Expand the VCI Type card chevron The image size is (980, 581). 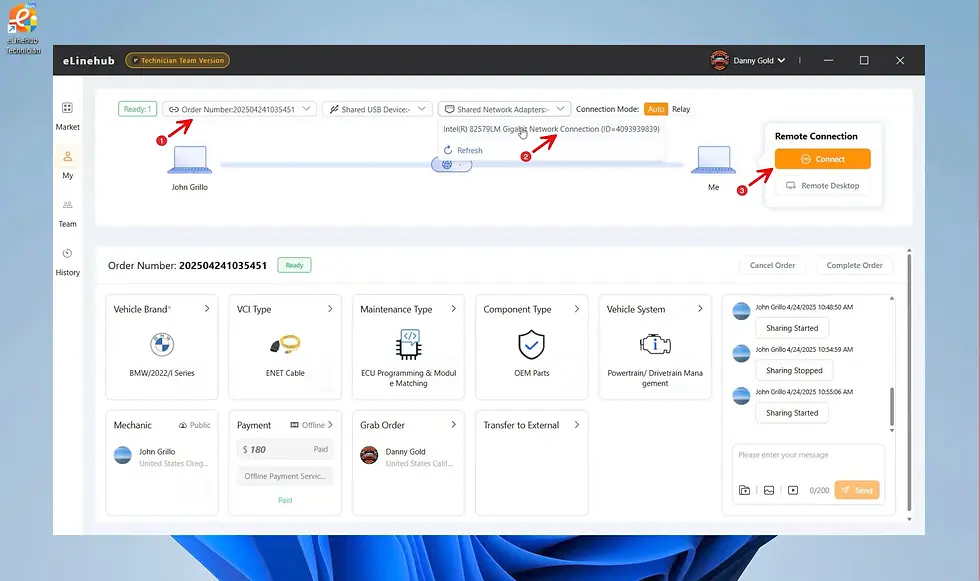click(x=330, y=309)
